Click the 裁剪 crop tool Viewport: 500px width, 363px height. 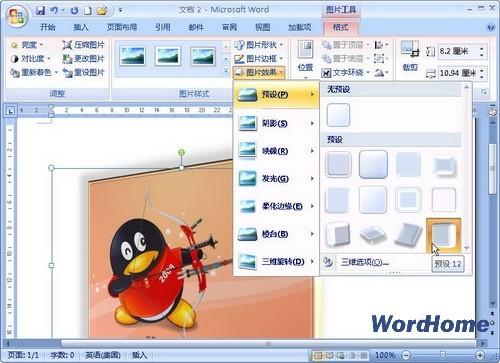pyautogui.click(x=410, y=56)
